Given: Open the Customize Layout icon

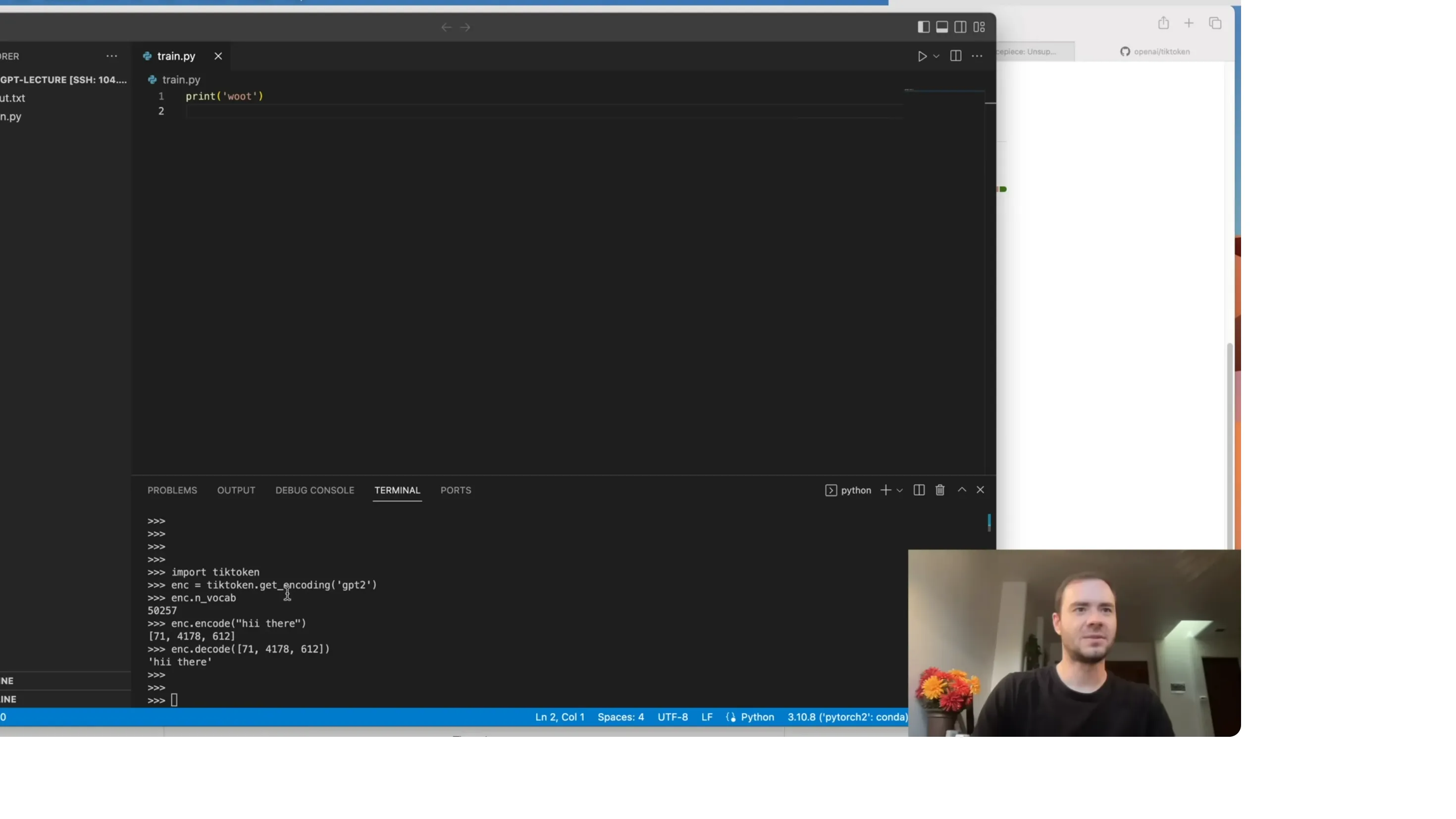Looking at the screenshot, I should (x=979, y=27).
